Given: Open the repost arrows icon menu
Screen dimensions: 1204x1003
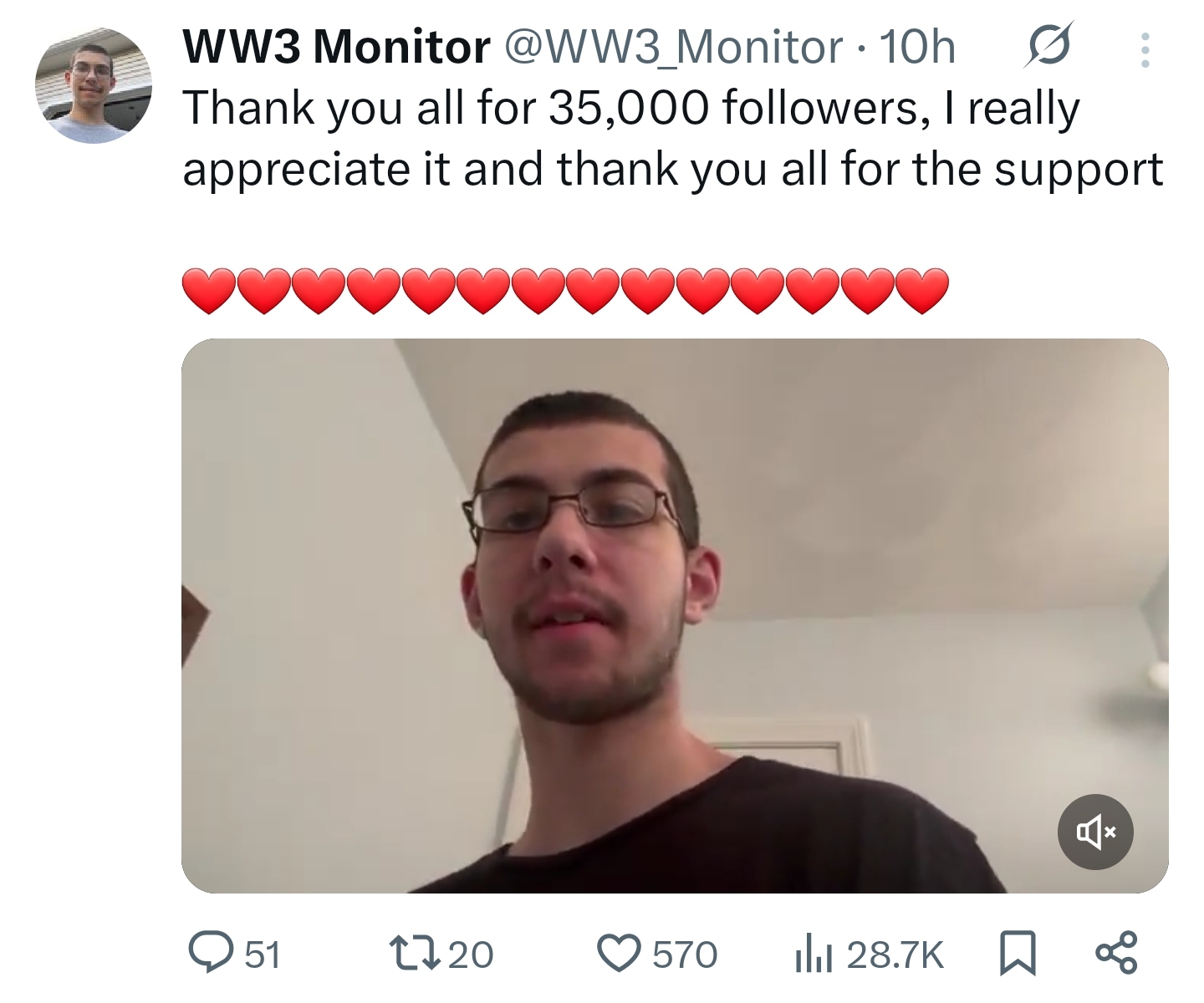Looking at the screenshot, I should (x=416, y=955).
